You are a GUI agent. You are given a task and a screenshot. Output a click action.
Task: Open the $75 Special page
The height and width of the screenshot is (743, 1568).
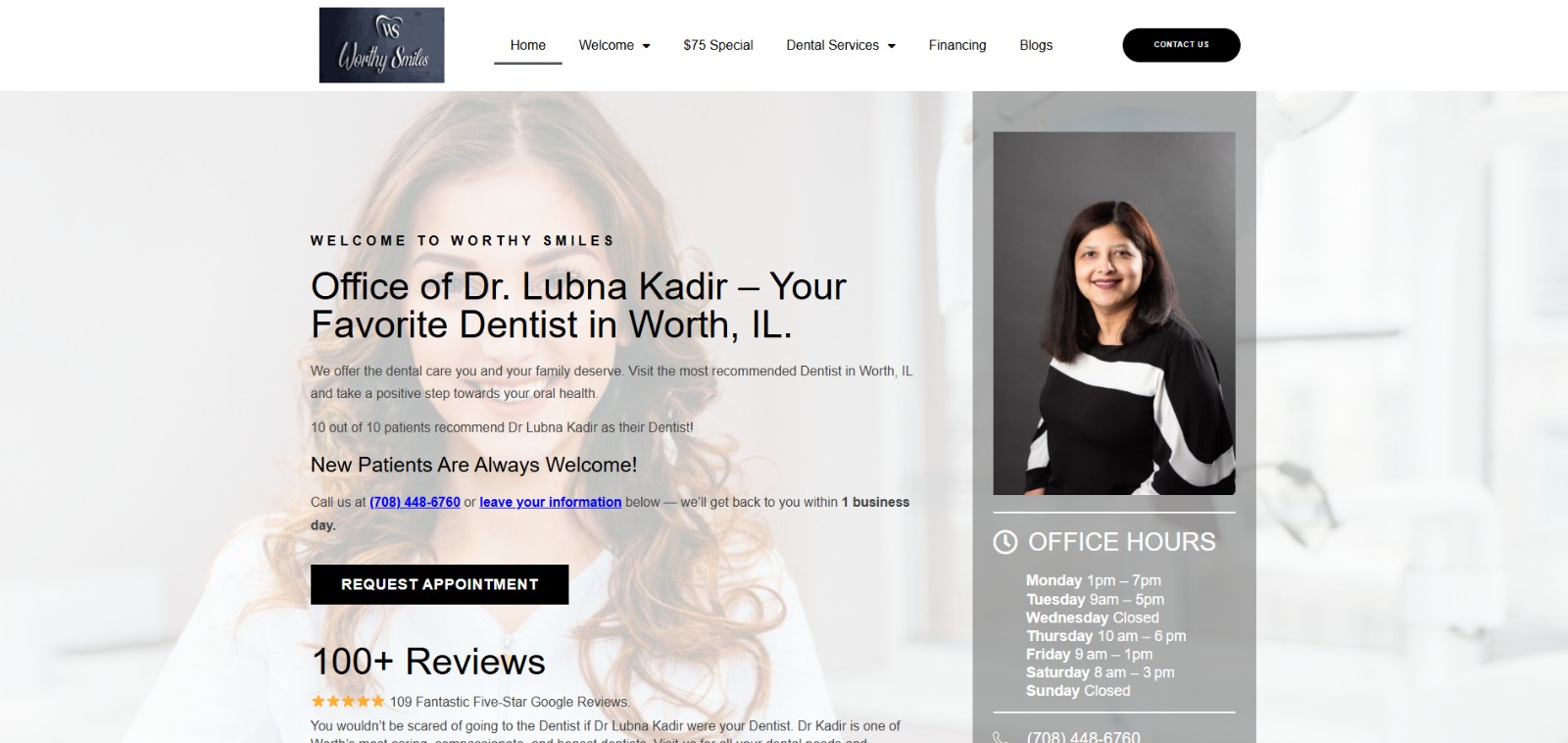[x=718, y=45]
